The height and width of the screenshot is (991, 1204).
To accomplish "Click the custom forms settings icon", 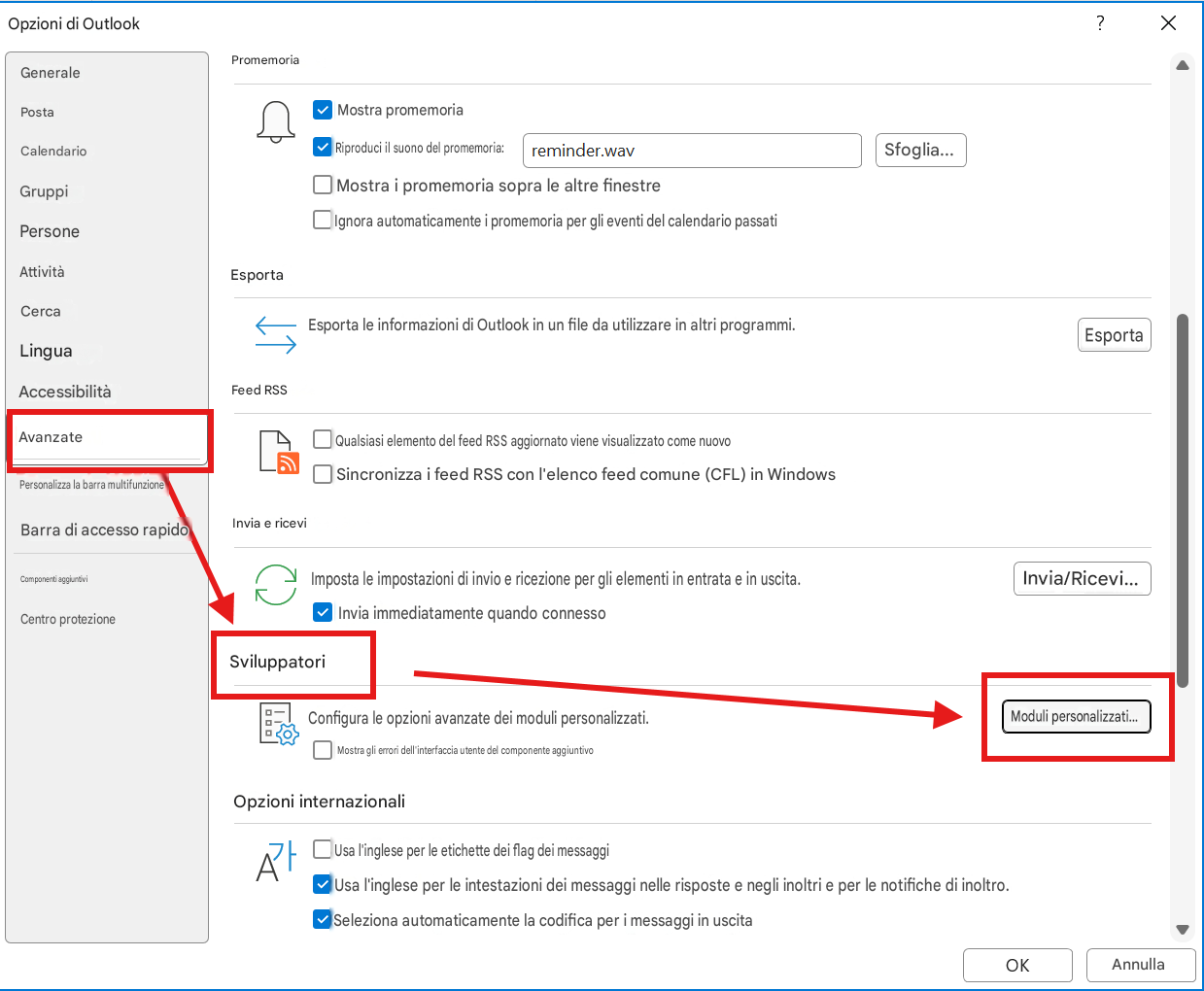I will 279,724.
